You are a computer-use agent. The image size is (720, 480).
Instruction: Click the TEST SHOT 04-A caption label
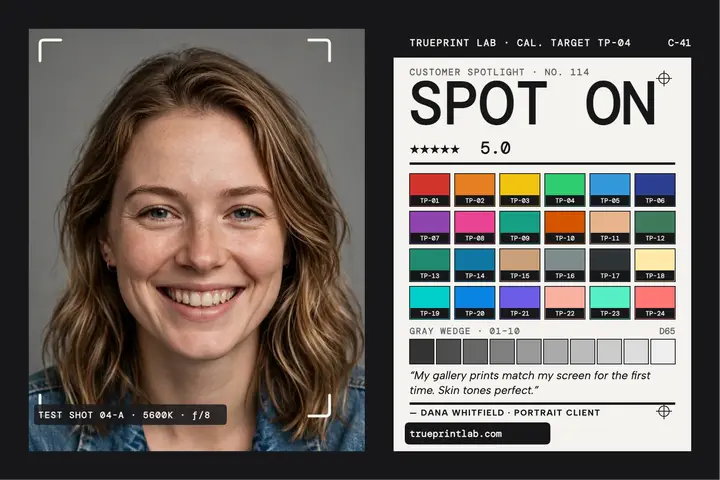coord(130,415)
